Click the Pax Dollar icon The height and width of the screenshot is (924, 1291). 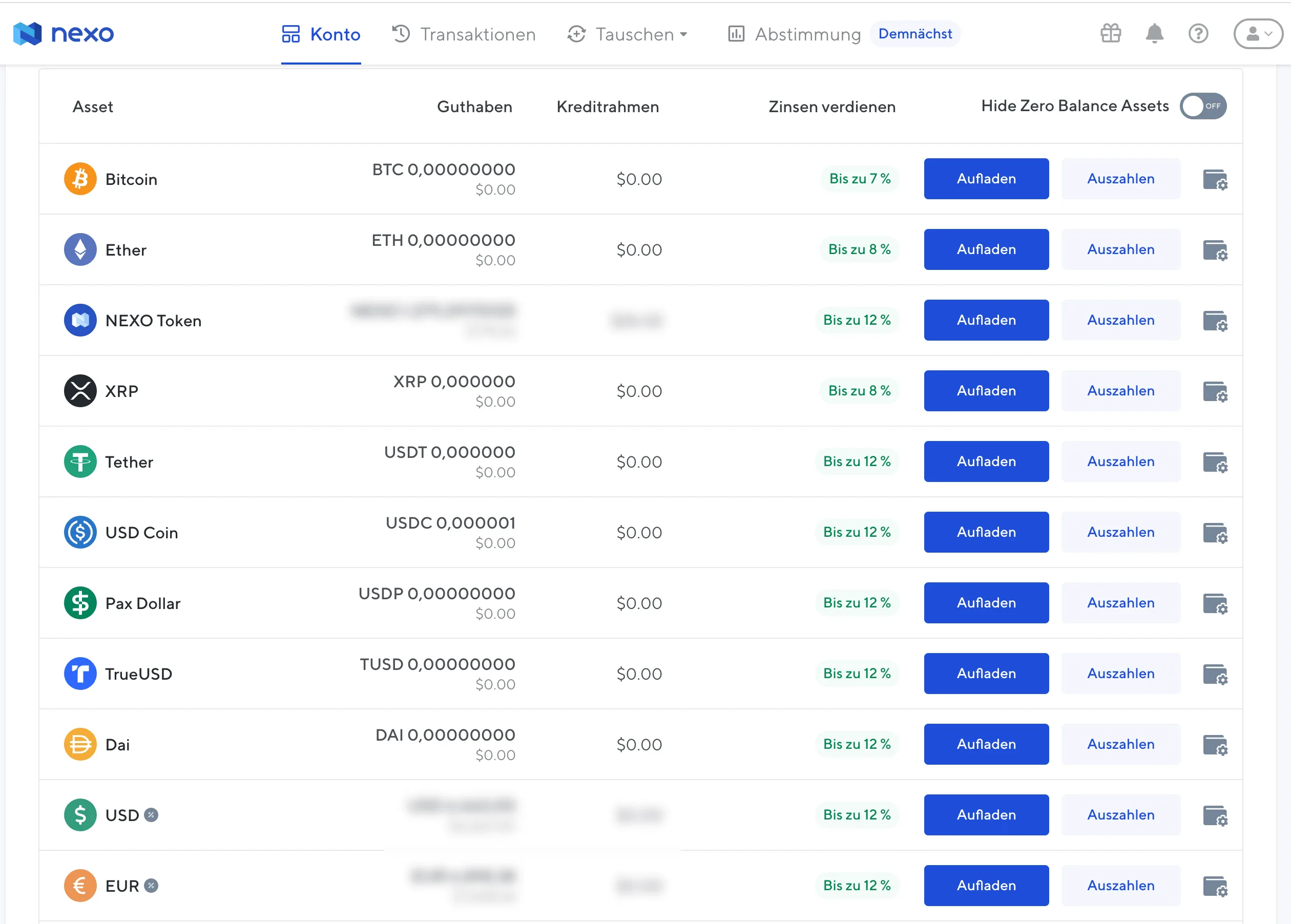coord(80,603)
